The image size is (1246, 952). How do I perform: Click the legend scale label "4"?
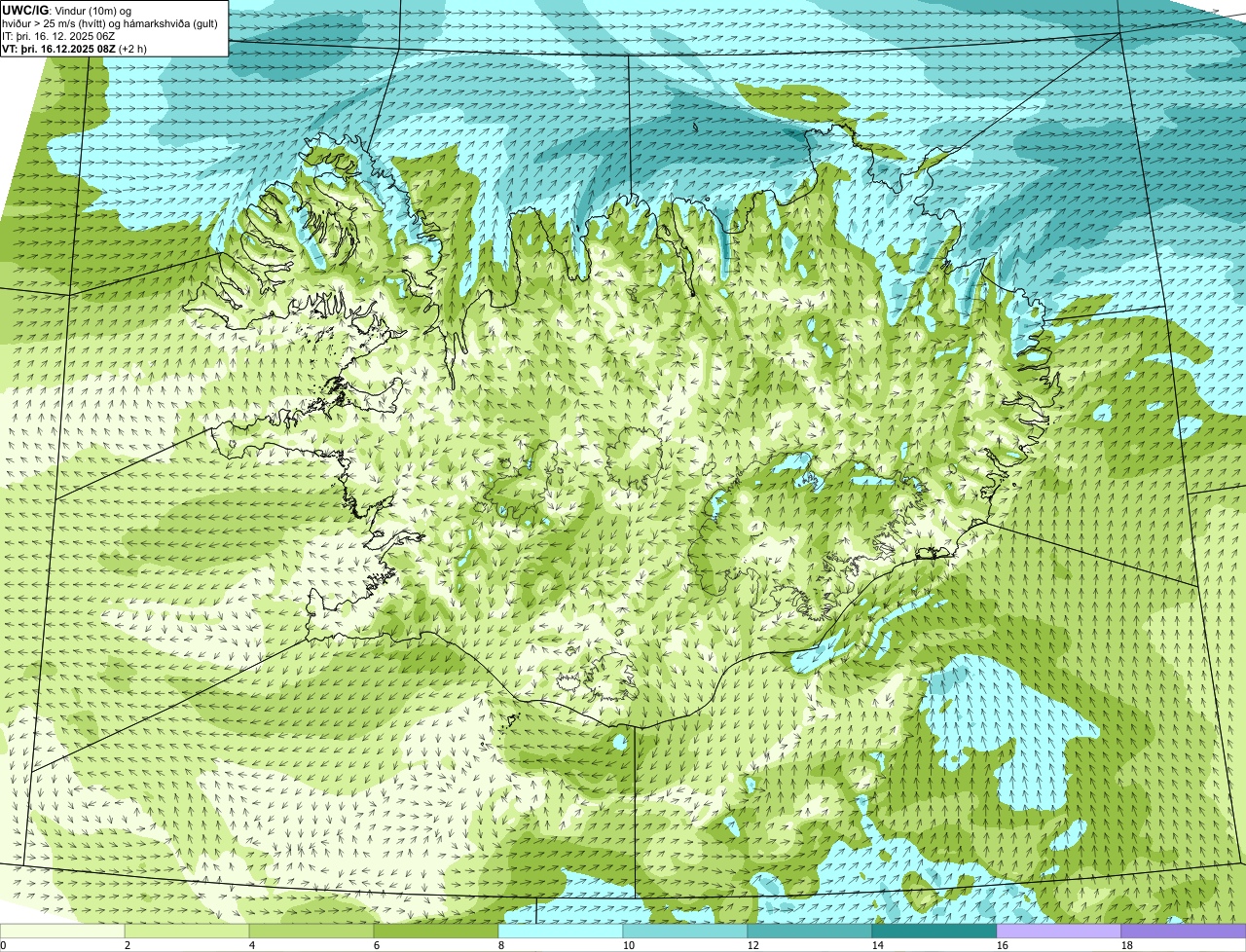[252, 945]
